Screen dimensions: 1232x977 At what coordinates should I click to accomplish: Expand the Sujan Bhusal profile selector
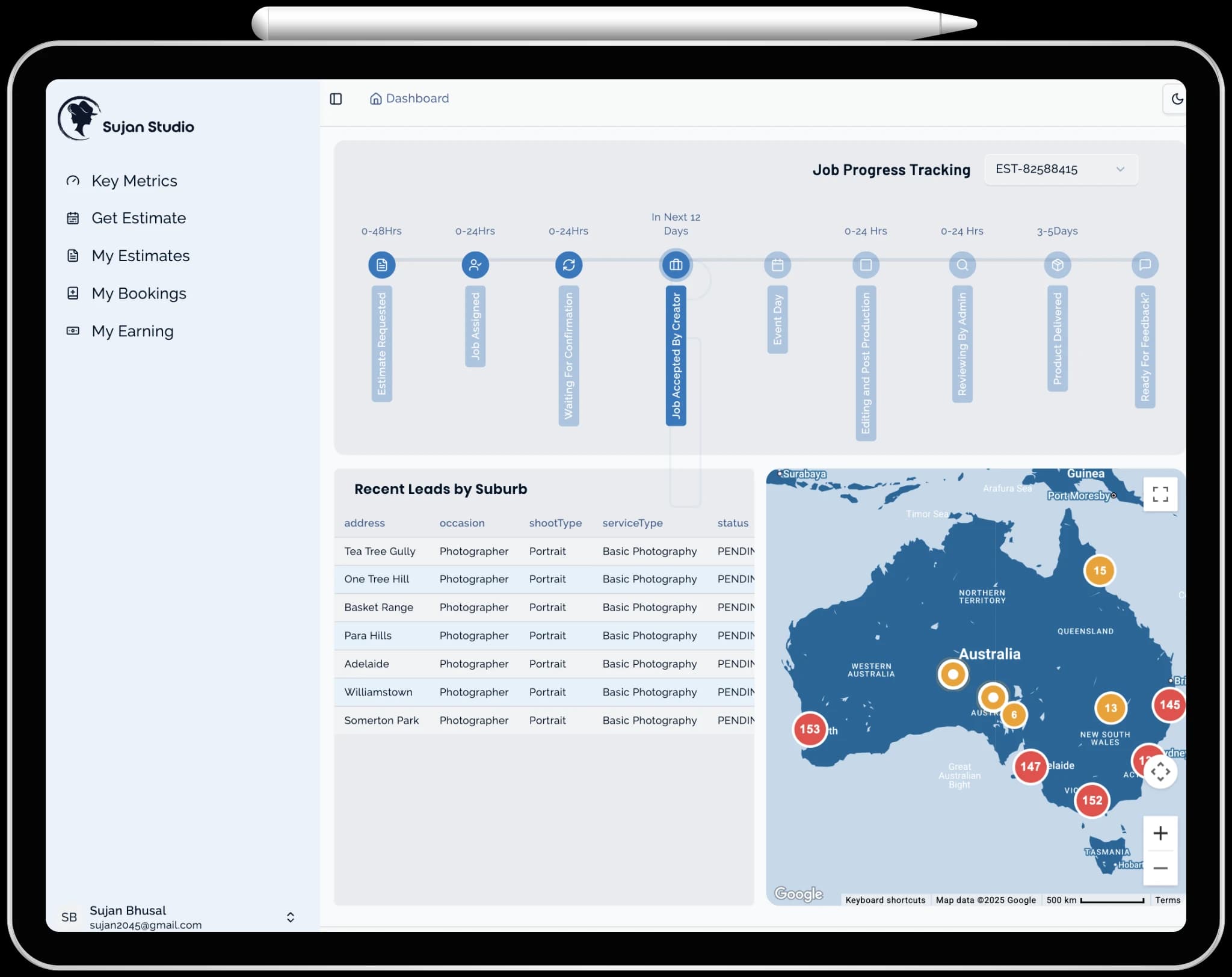(x=291, y=917)
